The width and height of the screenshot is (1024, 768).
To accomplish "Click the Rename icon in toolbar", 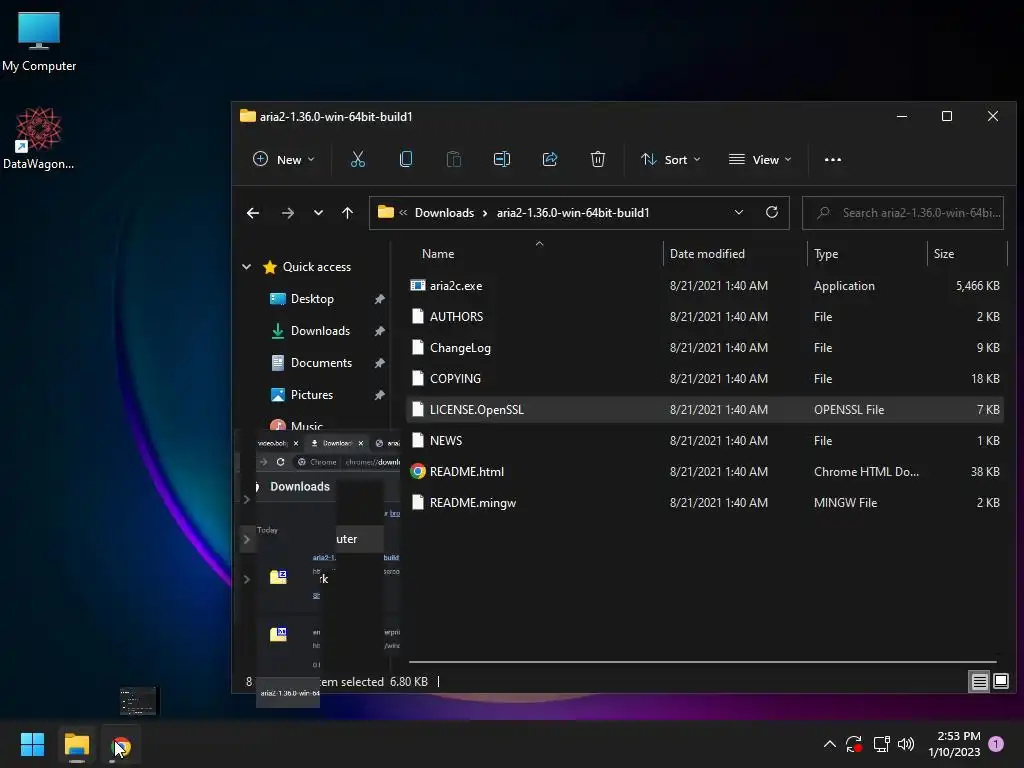I will [502, 159].
